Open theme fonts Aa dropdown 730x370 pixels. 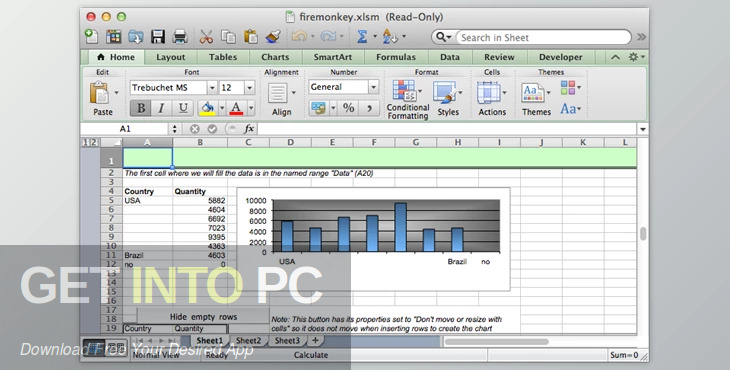(570, 109)
